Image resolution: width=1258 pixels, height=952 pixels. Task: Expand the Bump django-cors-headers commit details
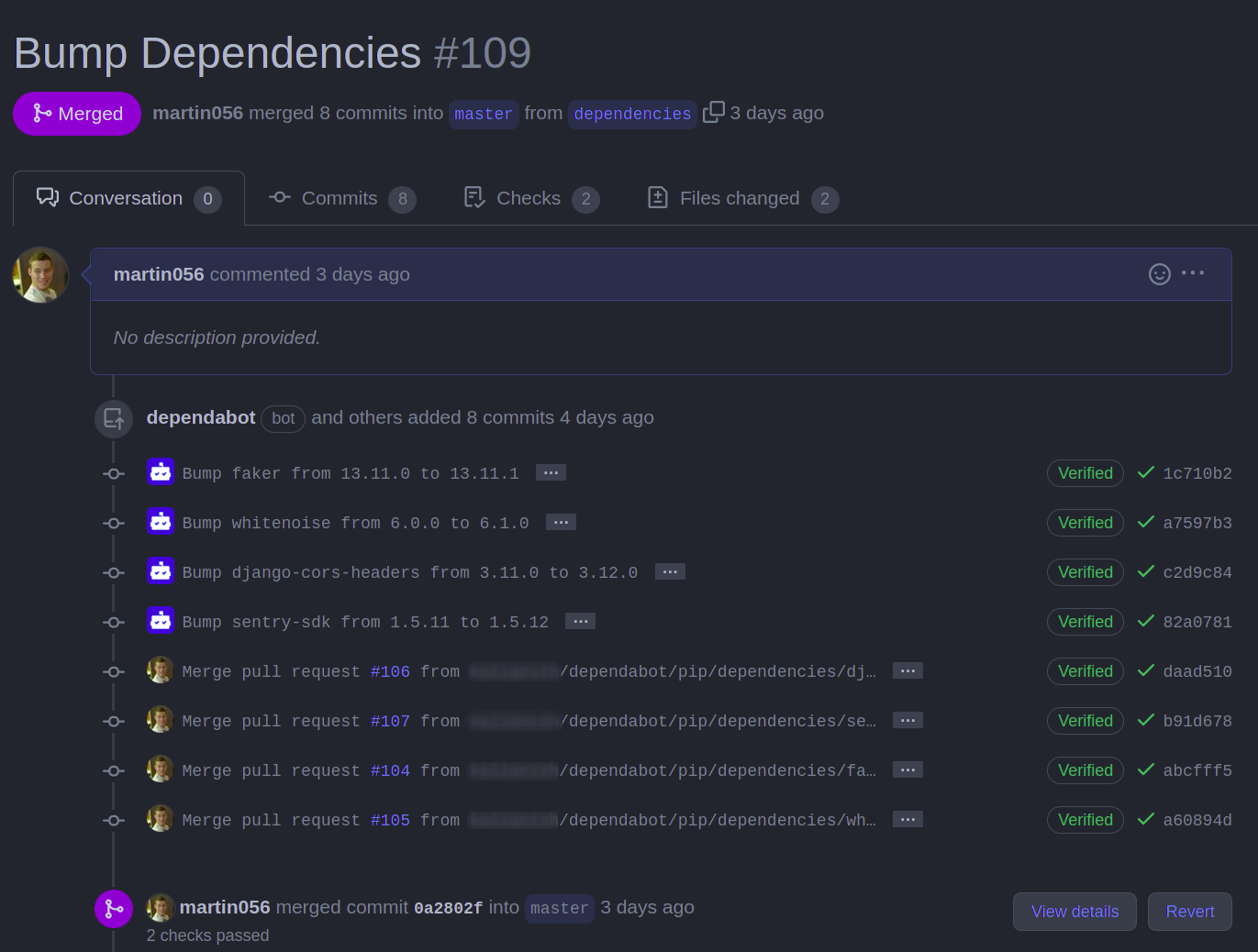point(670,571)
